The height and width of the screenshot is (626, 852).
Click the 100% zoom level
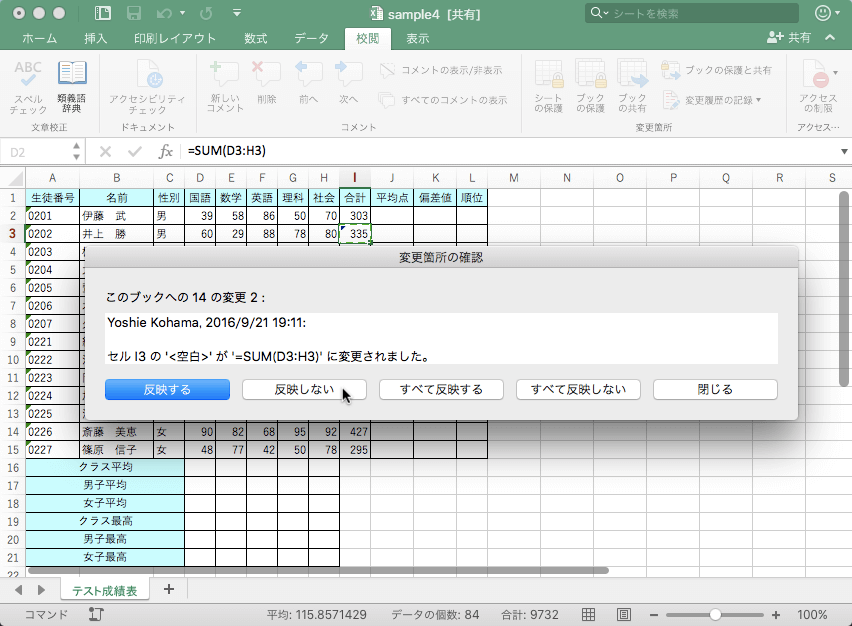coord(812,615)
